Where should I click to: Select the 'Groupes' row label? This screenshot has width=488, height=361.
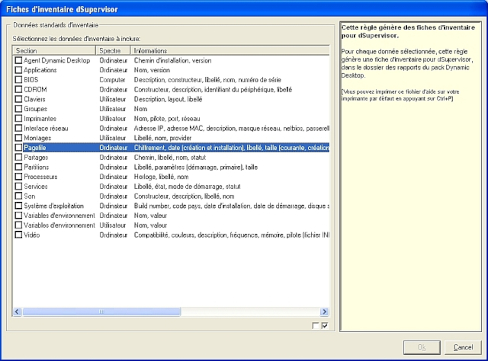(x=35, y=109)
